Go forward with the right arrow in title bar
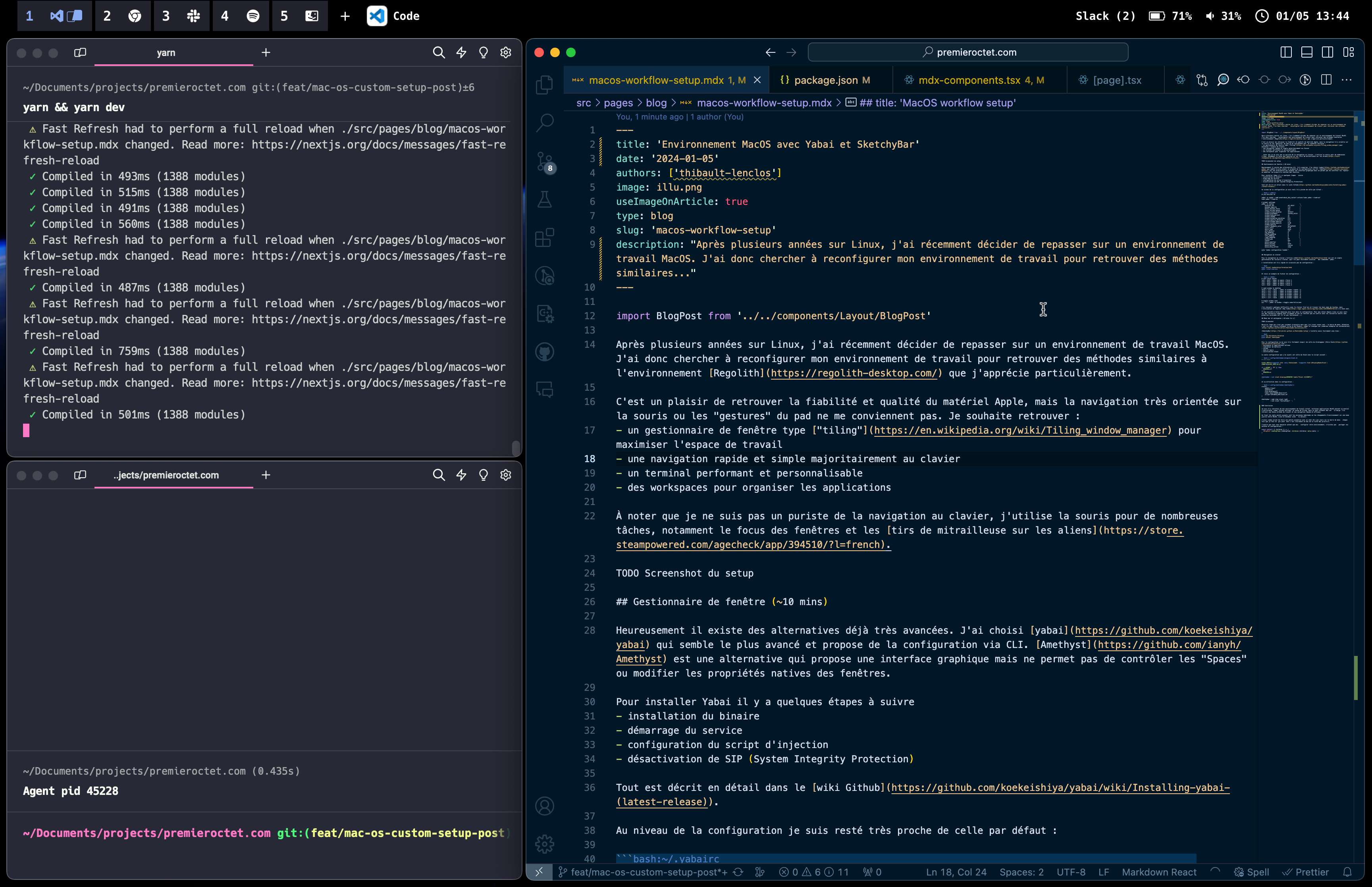 [791, 52]
